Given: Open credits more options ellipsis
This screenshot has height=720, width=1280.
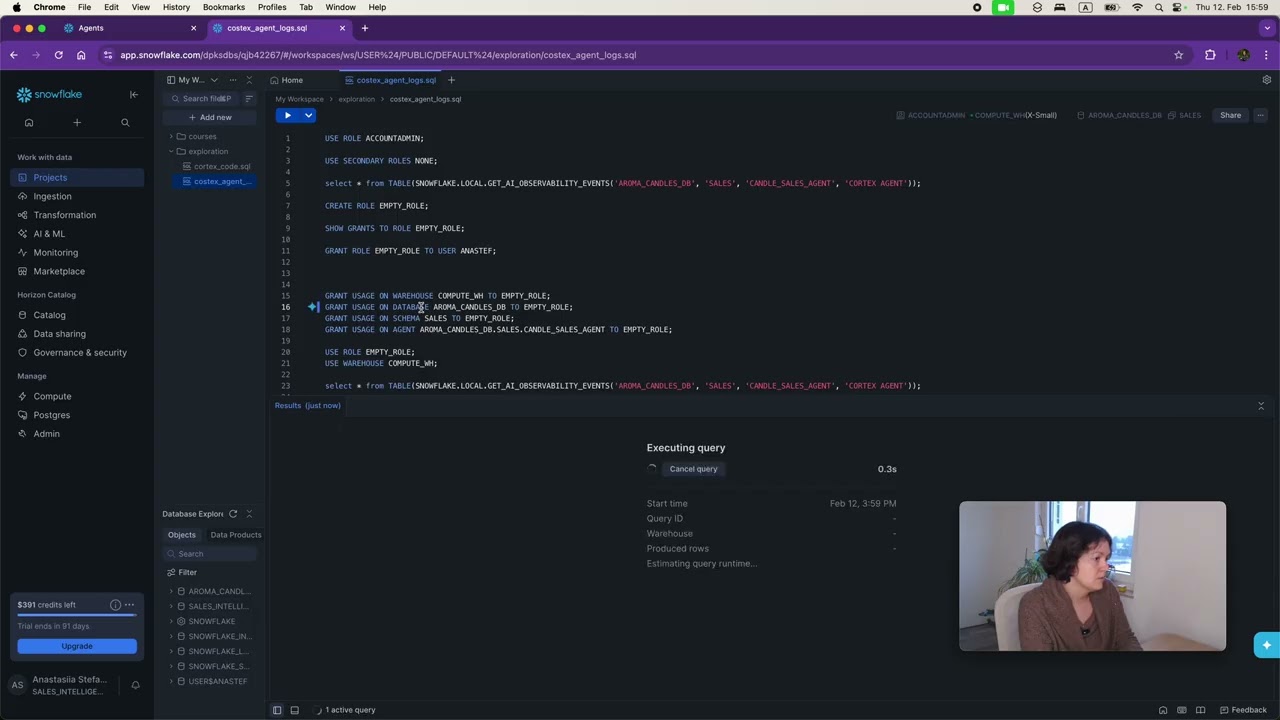Looking at the screenshot, I should tap(129, 605).
